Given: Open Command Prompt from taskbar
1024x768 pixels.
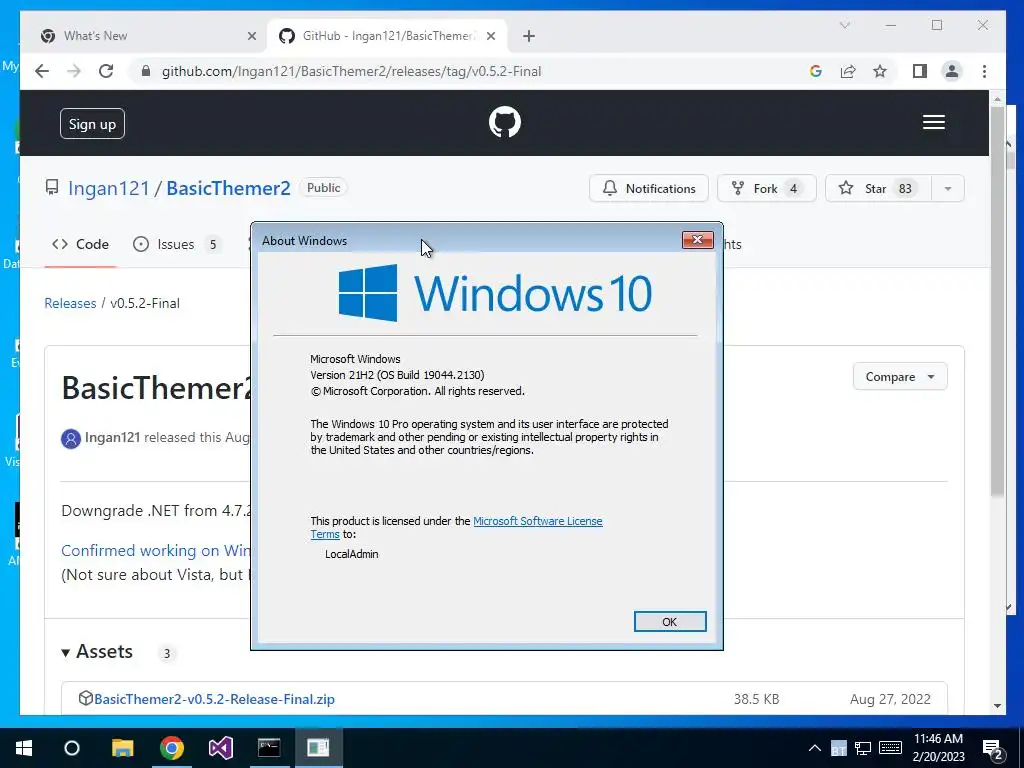Looking at the screenshot, I should [269, 748].
